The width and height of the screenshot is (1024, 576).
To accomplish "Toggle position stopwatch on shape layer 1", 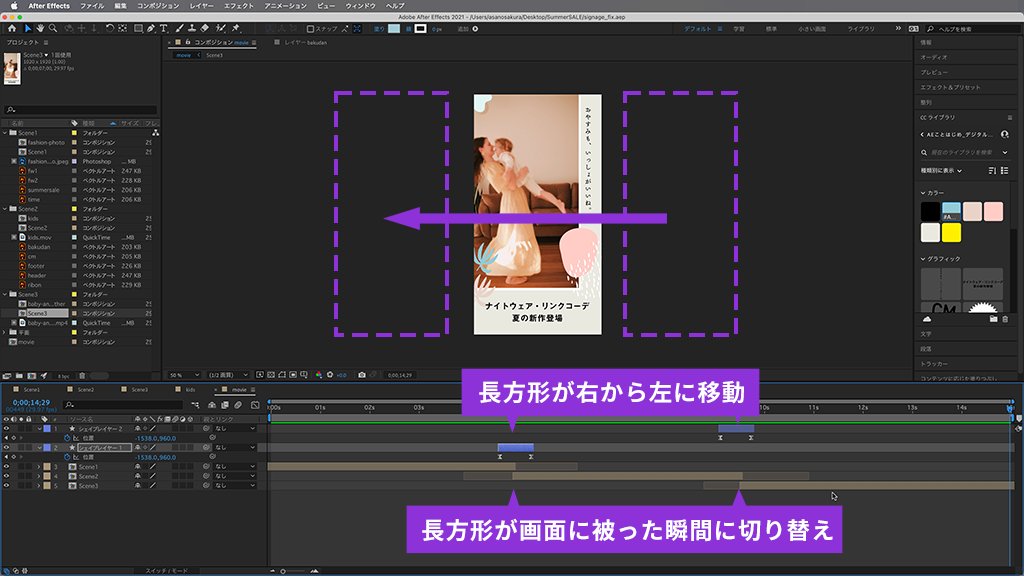I will click(67, 457).
